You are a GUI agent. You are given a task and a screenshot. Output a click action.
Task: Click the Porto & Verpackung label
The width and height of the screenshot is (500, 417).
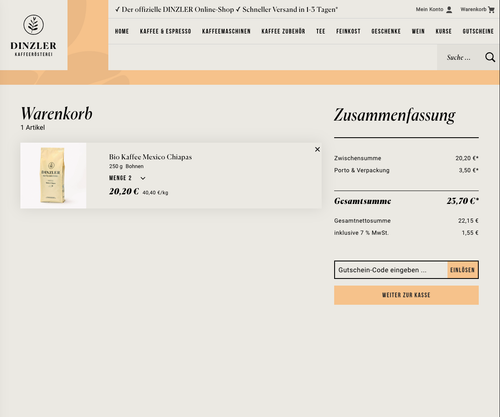click(362, 170)
